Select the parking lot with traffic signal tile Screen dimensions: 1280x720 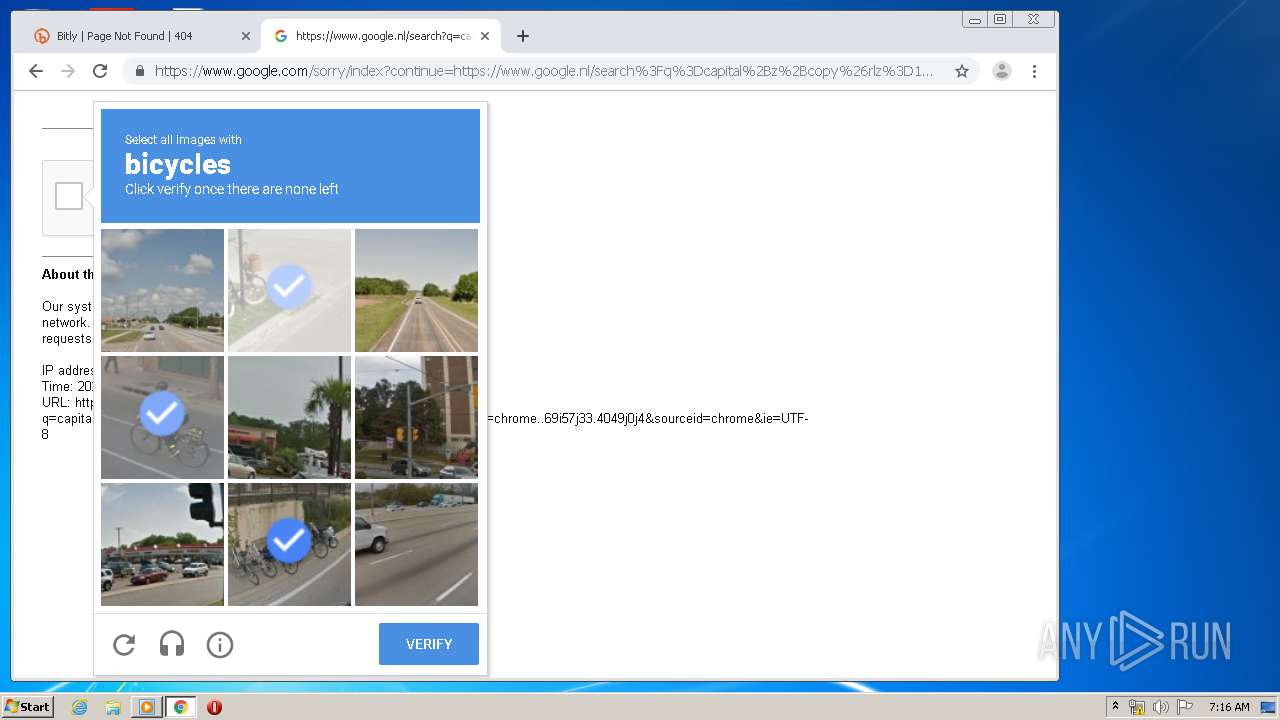coord(162,544)
